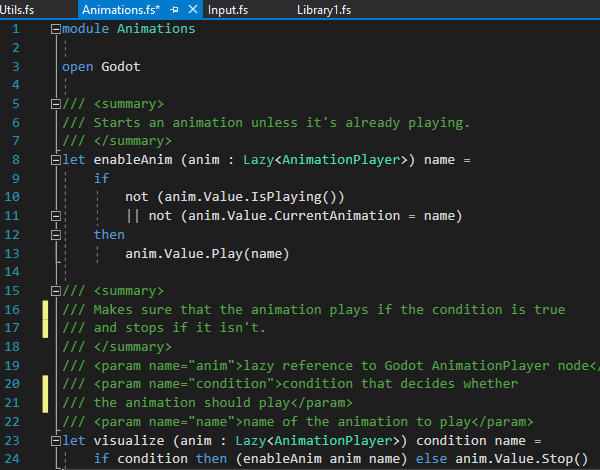Screen dimensions: 600x470
Task: Close the Animations.fs tab
Action: pyautogui.click(x=189, y=9)
